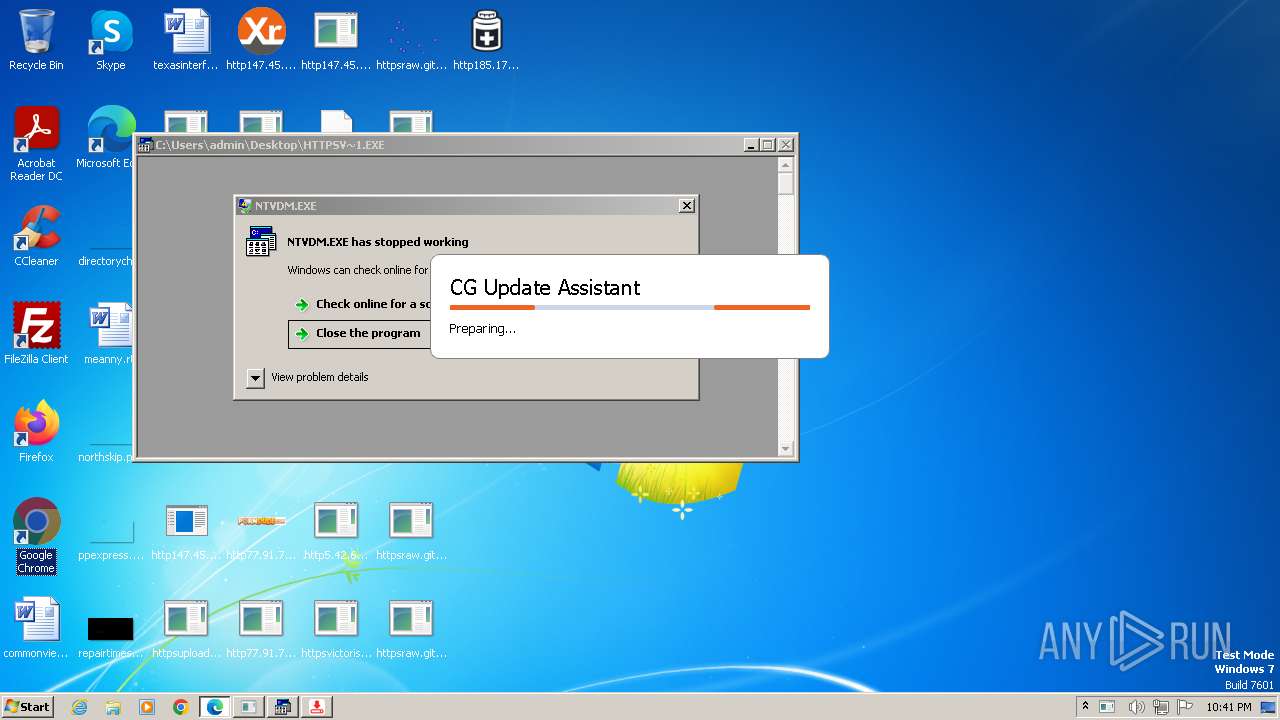Screen dimensions: 1280x720
Task: Select the commonvie Word document icon
Action: [x=36, y=628]
